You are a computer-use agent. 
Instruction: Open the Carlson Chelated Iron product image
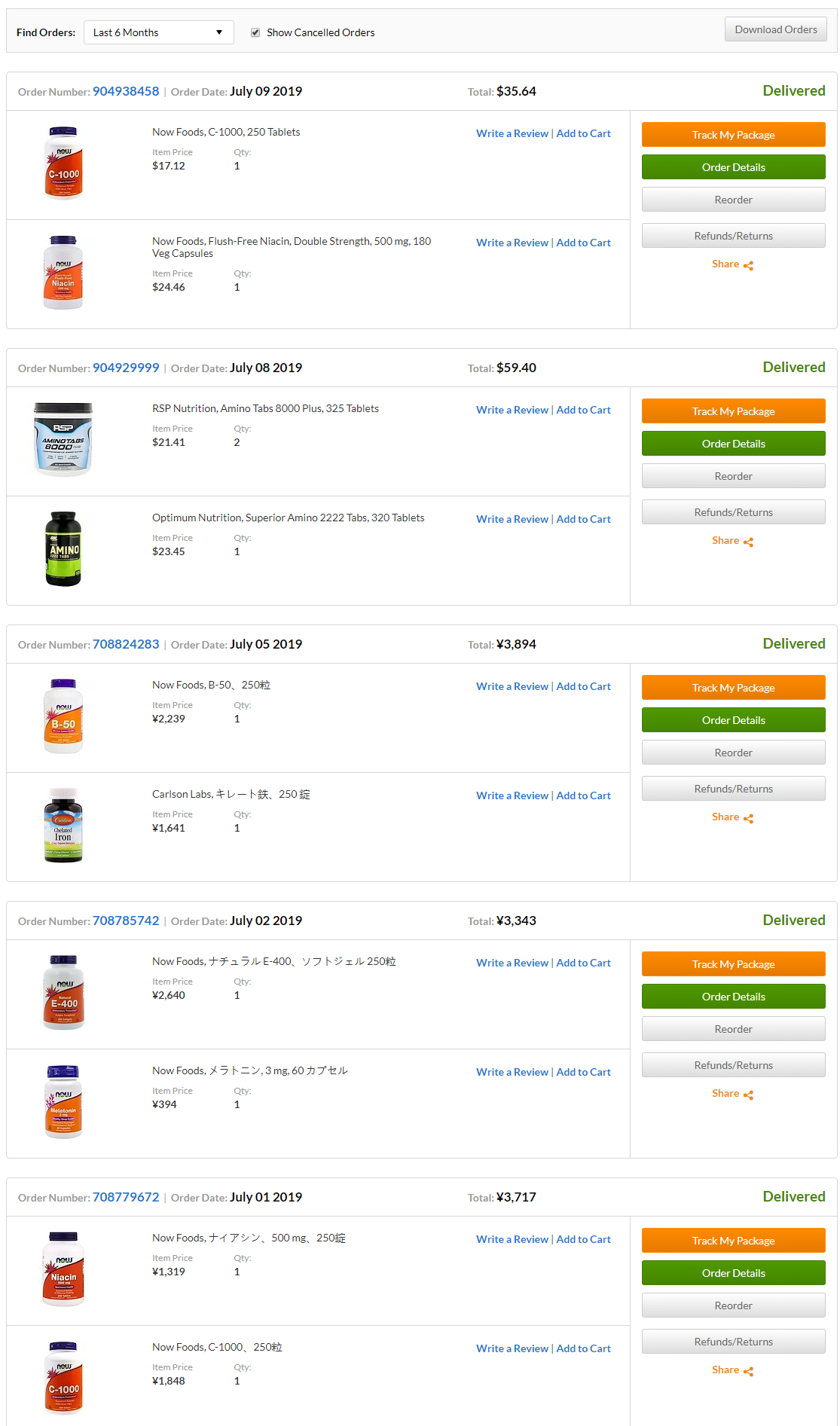click(63, 826)
